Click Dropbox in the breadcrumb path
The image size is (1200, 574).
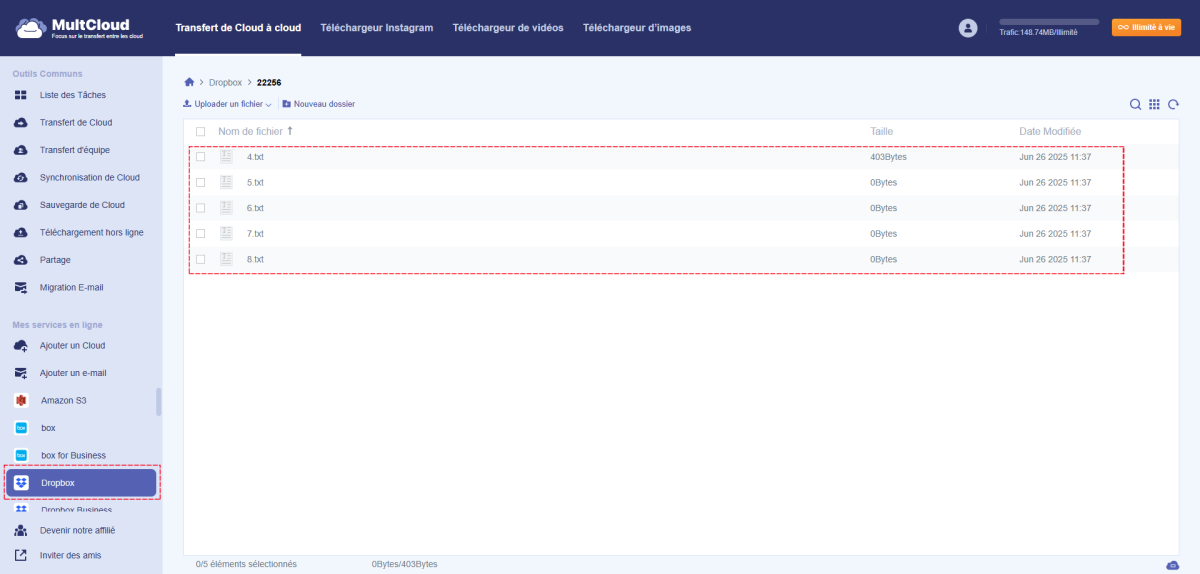pos(225,82)
